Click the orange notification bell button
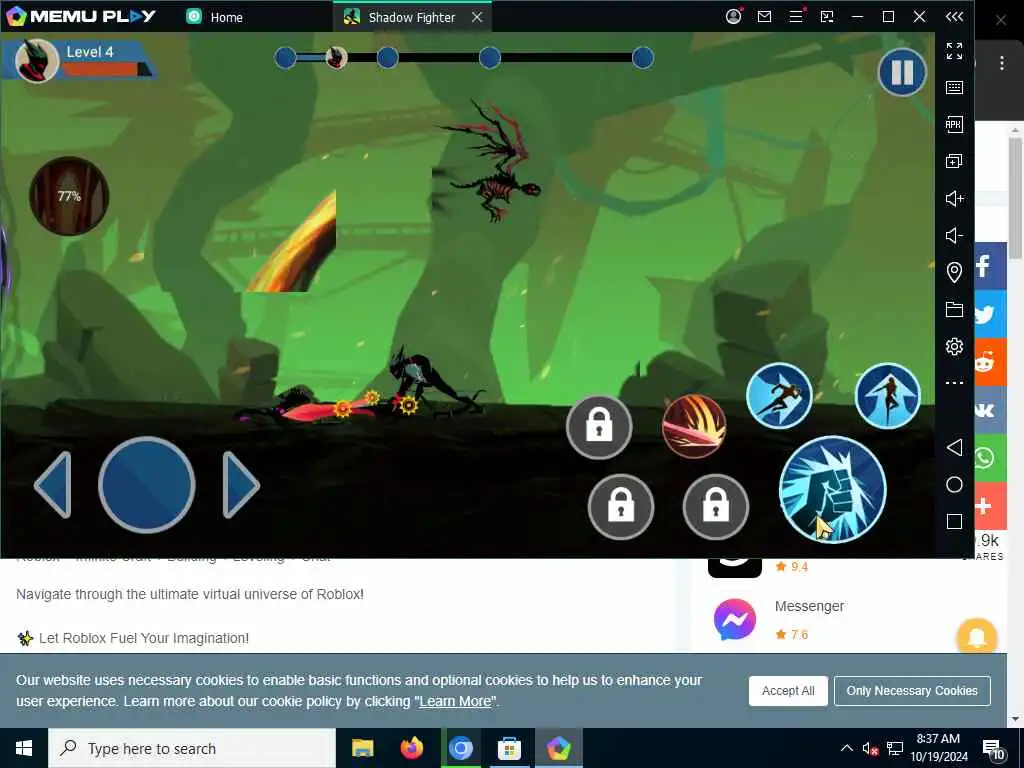Screen dimensions: 1024x768 point(976,637)
